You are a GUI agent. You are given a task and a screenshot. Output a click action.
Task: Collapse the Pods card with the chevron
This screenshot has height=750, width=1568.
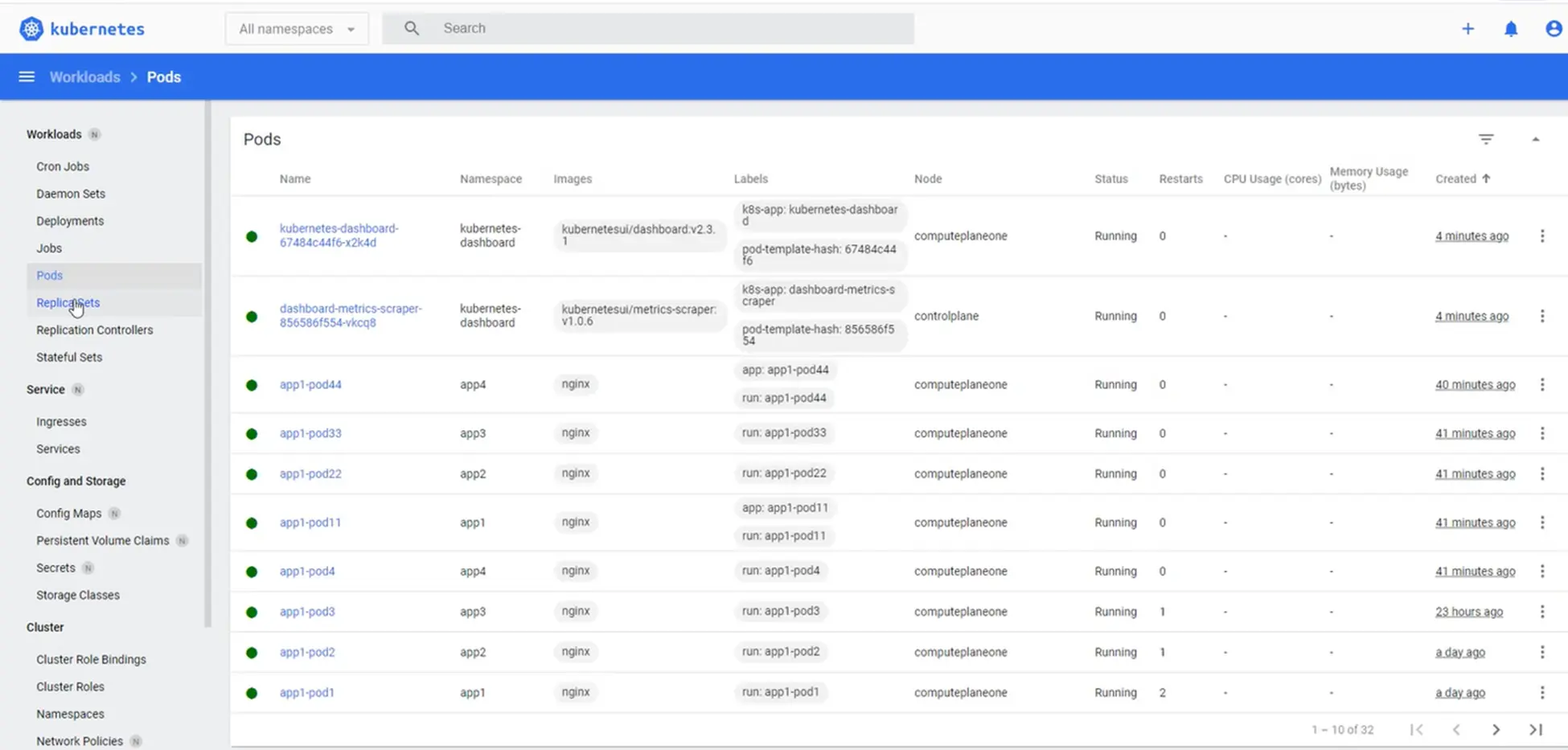1537,139
